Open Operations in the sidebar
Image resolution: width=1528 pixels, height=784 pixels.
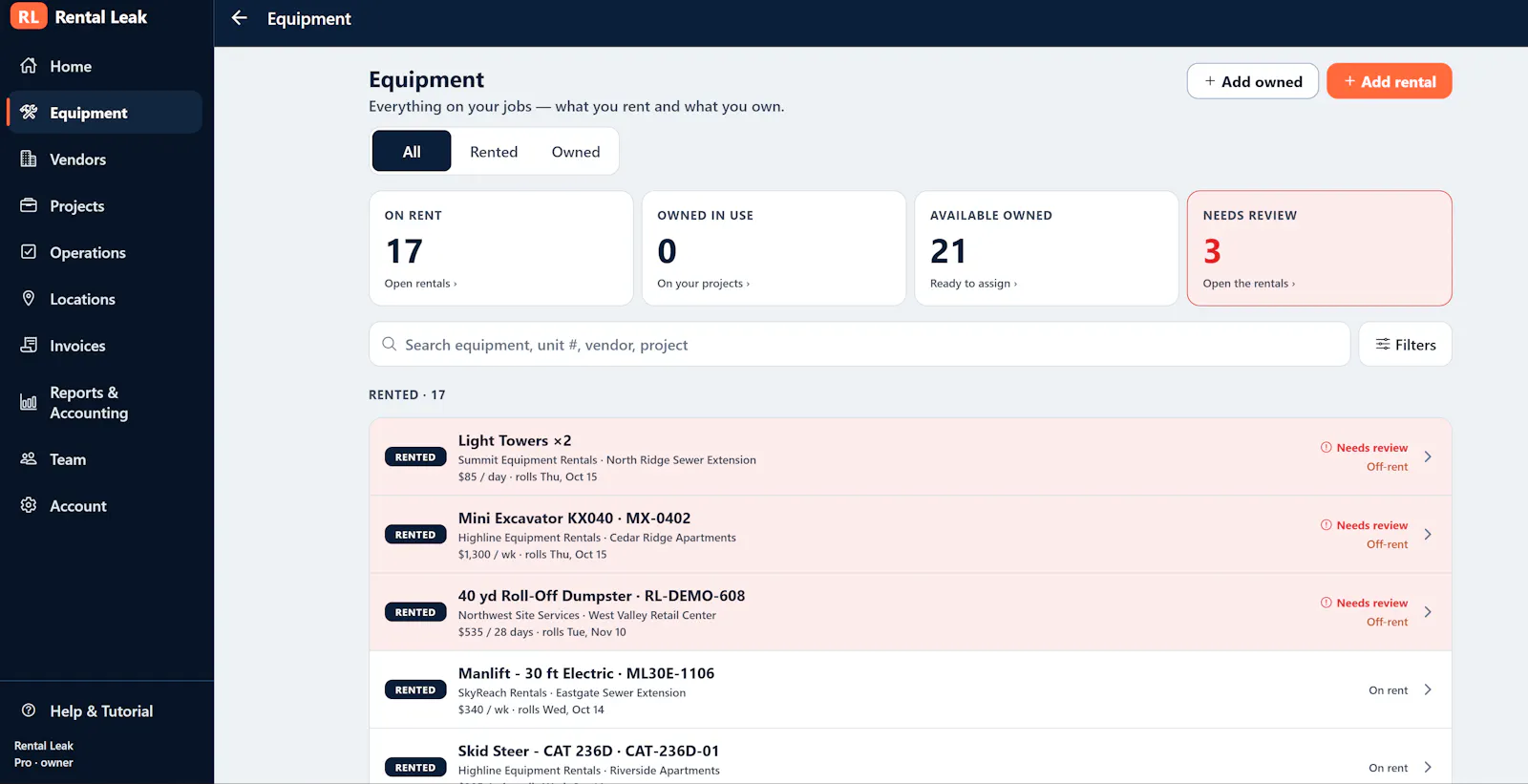click(x=104, y=252)
